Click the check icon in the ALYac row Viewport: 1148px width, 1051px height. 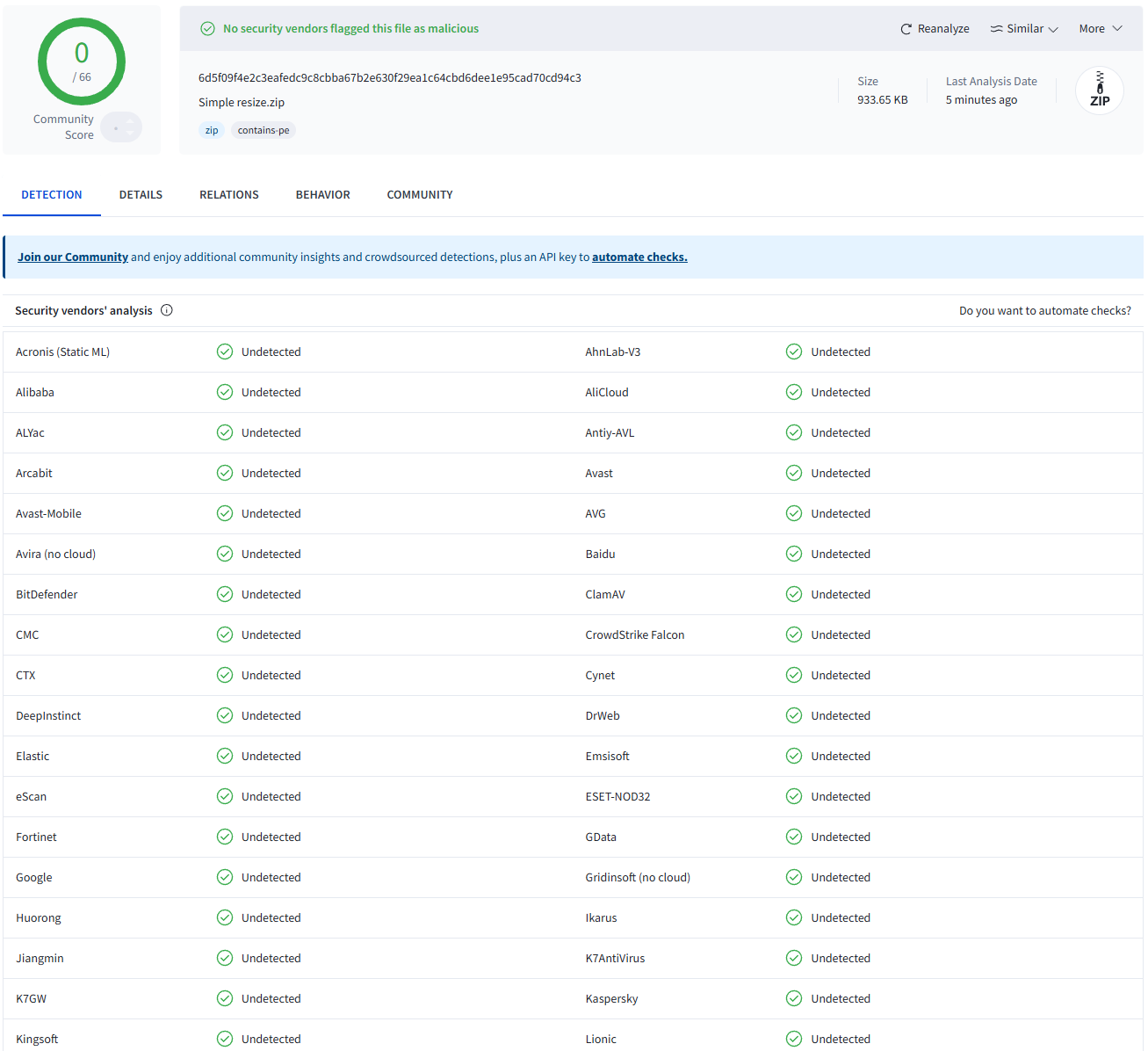[x=225, y=432]
